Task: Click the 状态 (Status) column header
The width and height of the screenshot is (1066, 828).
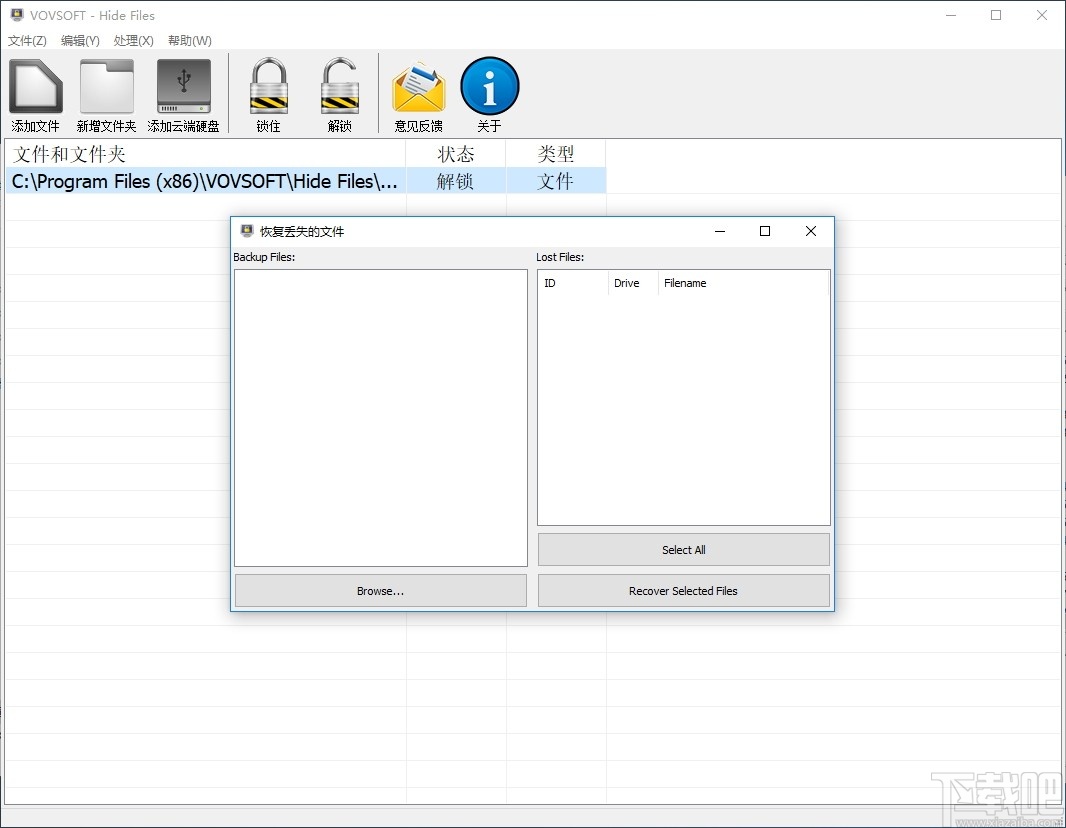Action: point(456,154)
